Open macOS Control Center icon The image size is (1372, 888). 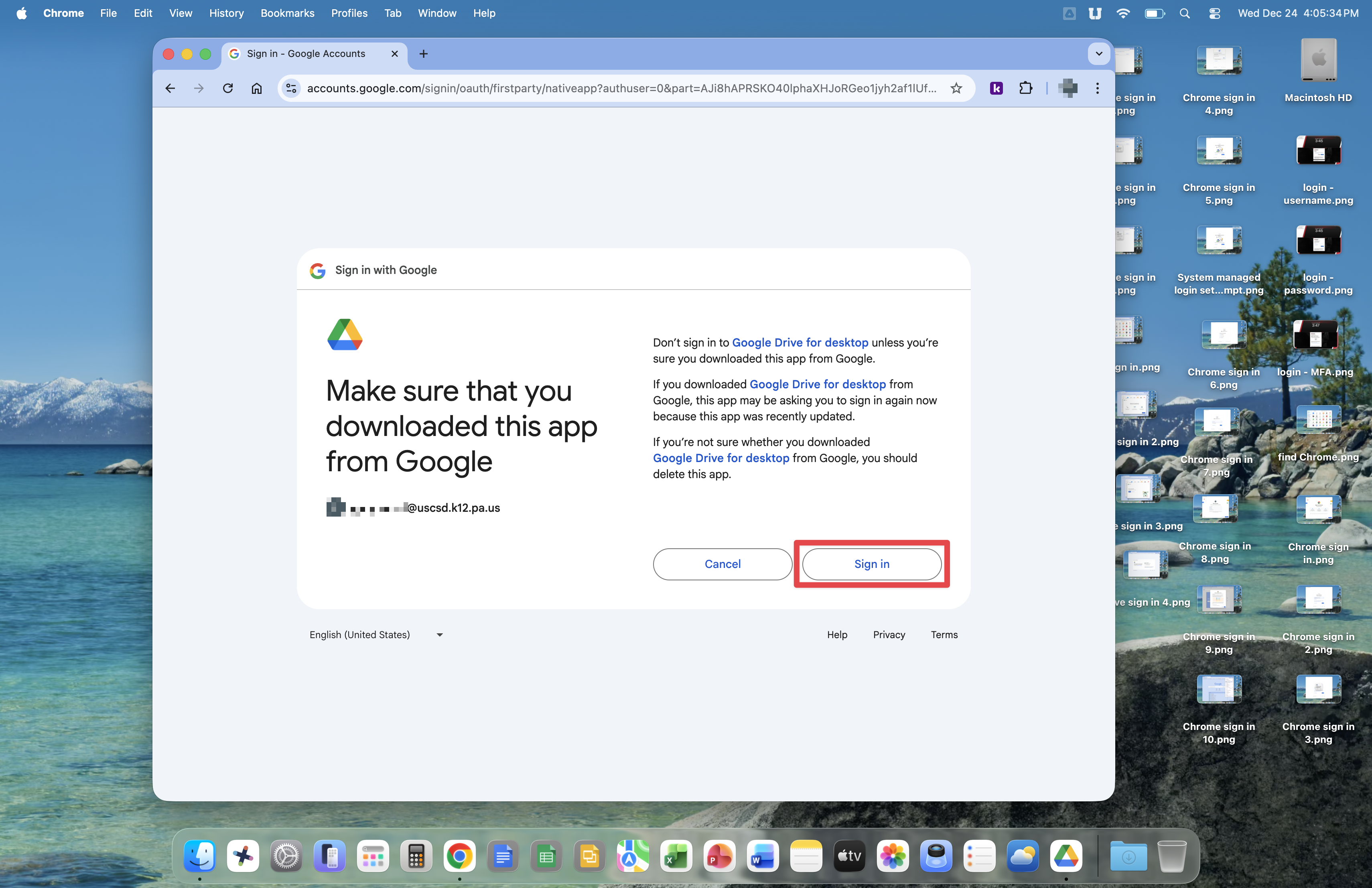pyautogui.click(x=1215, y=13)
